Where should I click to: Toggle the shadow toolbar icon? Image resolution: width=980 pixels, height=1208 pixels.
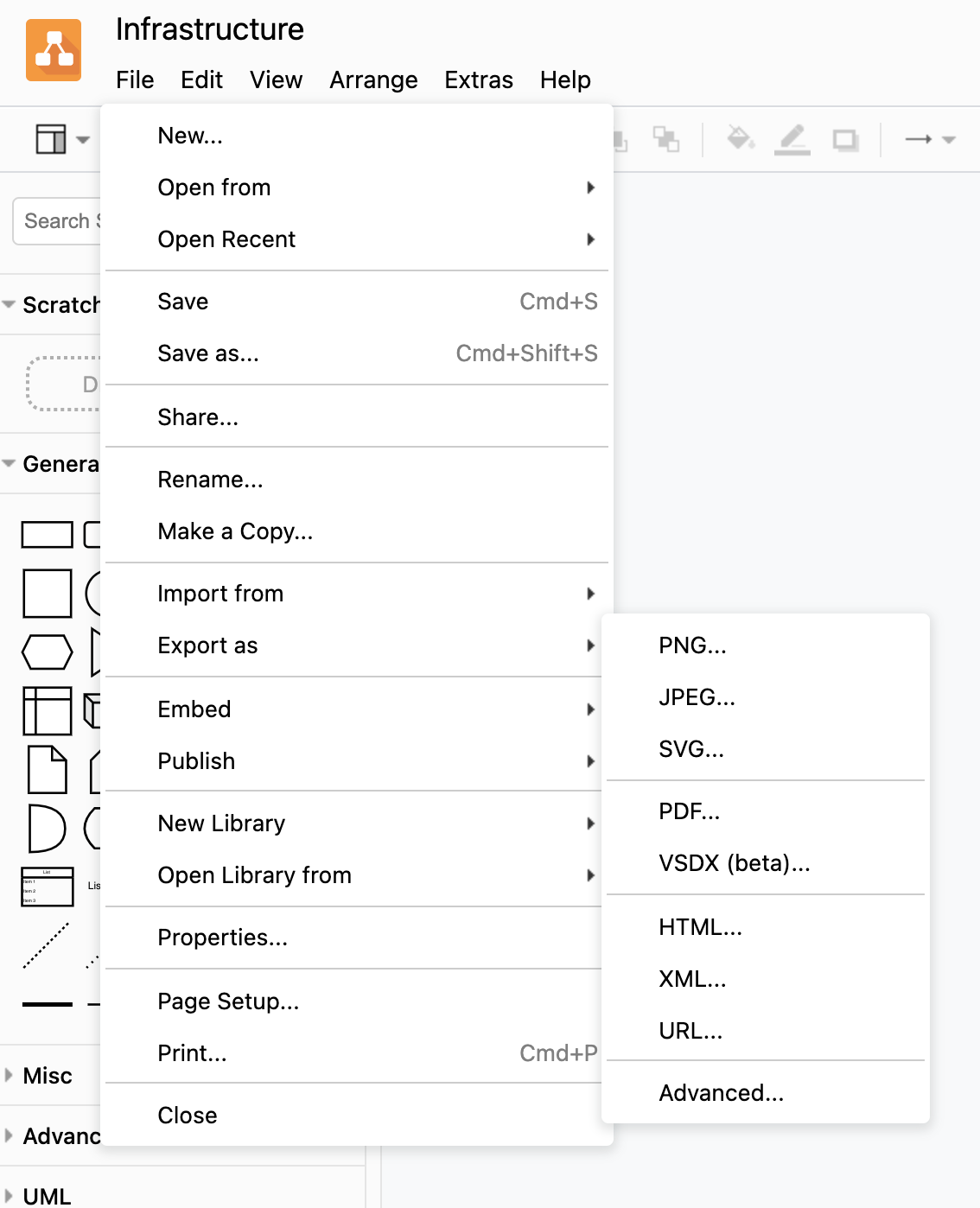(845, 139)
